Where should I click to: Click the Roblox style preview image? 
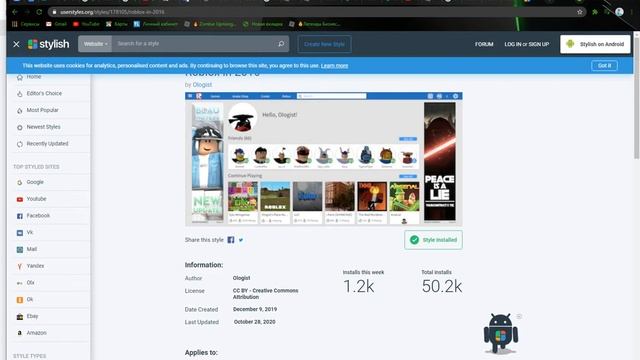click(324, 159)
